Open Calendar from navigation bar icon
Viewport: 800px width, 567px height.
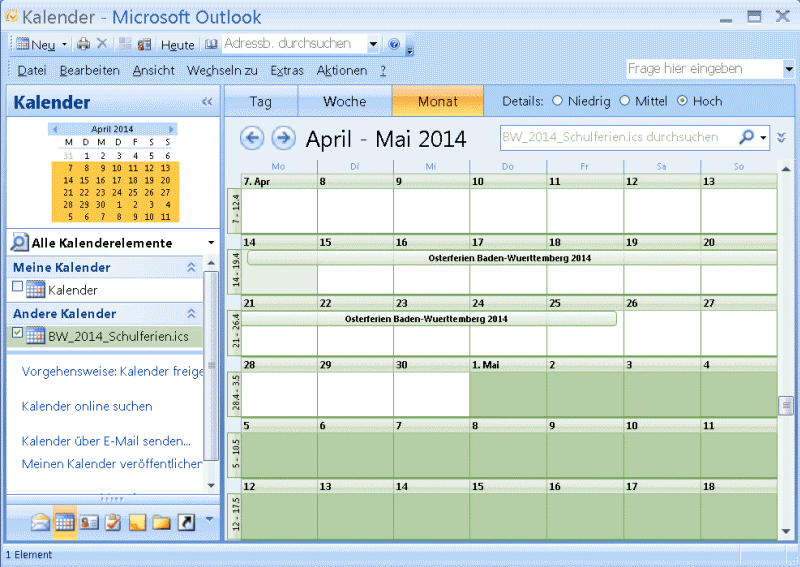[65, 523]
